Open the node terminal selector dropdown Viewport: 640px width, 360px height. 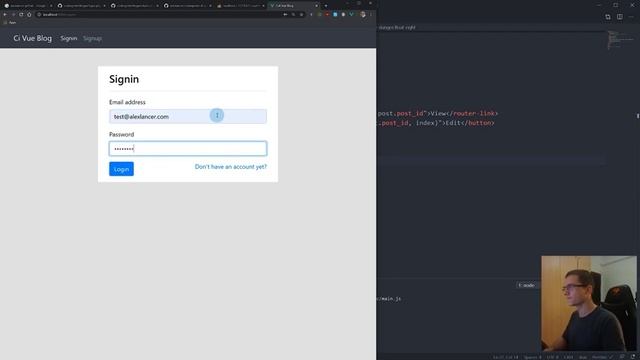pos(527,285)
